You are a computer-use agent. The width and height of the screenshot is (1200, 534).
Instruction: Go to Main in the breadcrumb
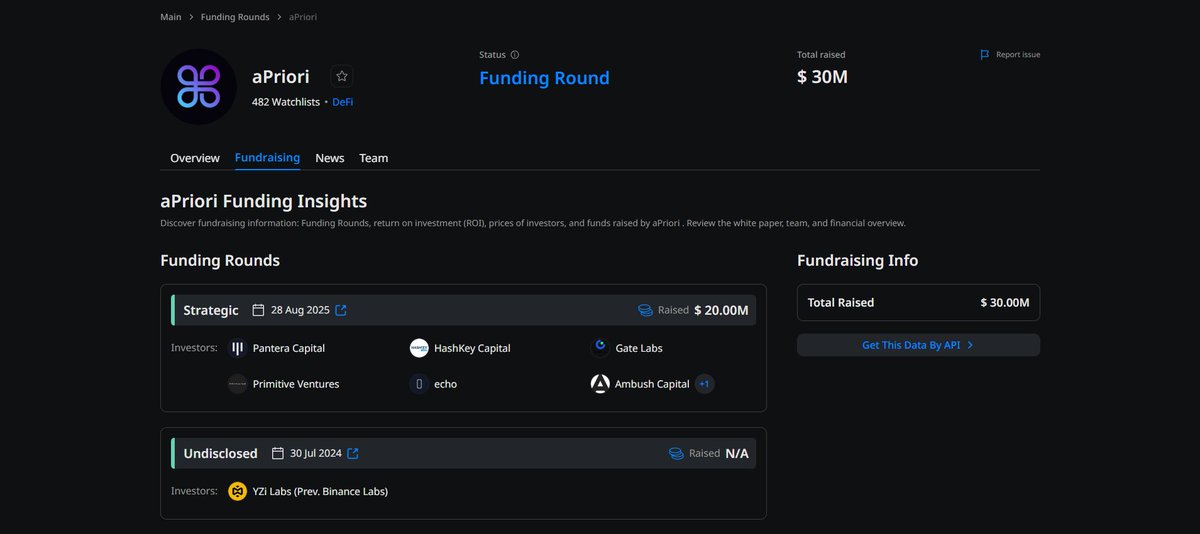[x=171, y=17]
